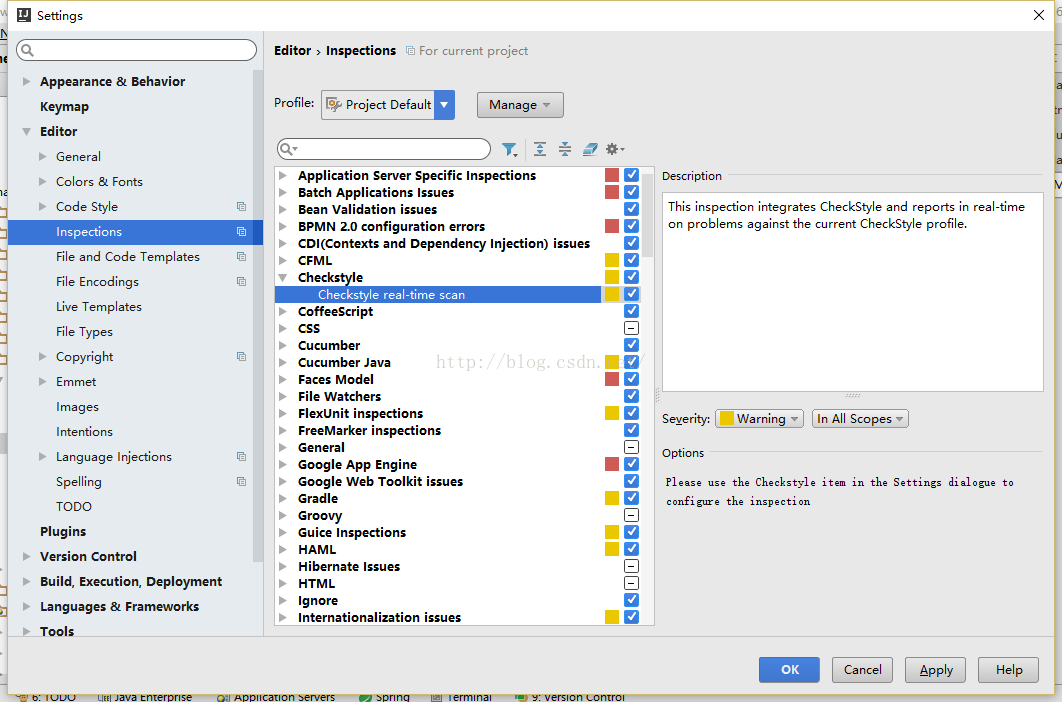Click the copy icon beside File and Code Templates
This screenshot has width=1062, height=702.
[x=241, y=257]
